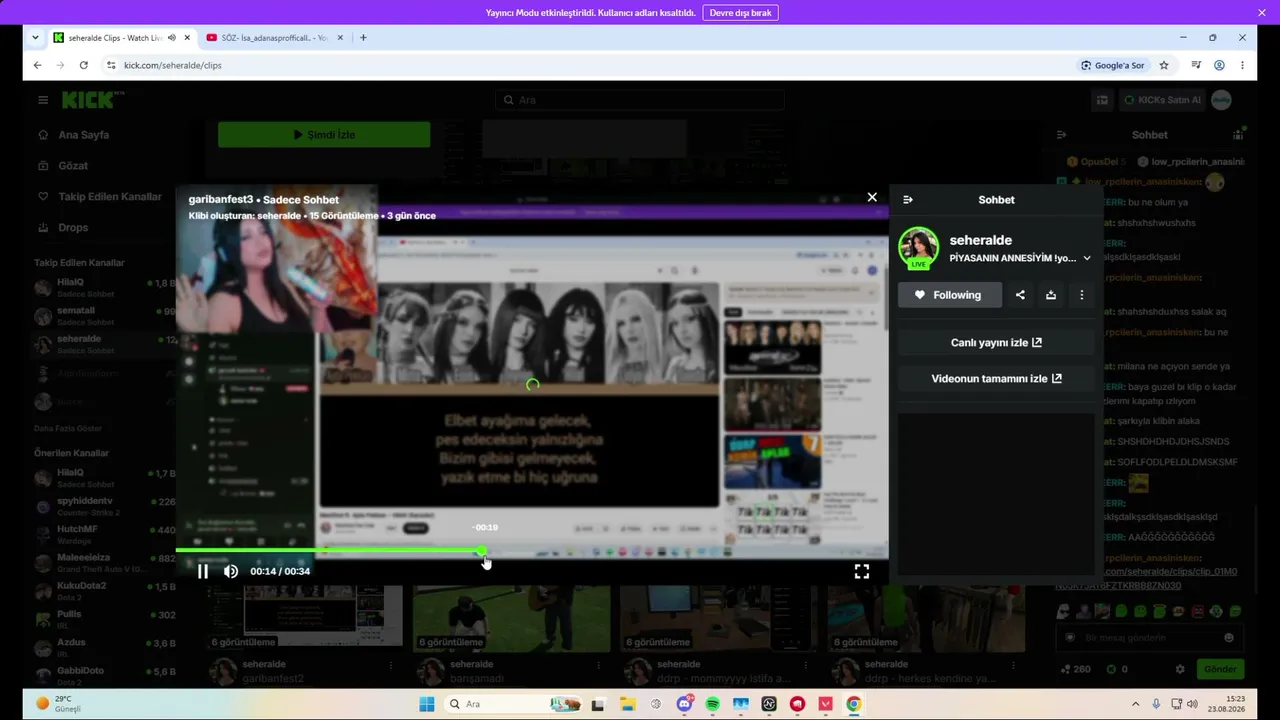Show hidden system tray icons
Screen dimensions: 1280x720
(x=1135, y=704)
